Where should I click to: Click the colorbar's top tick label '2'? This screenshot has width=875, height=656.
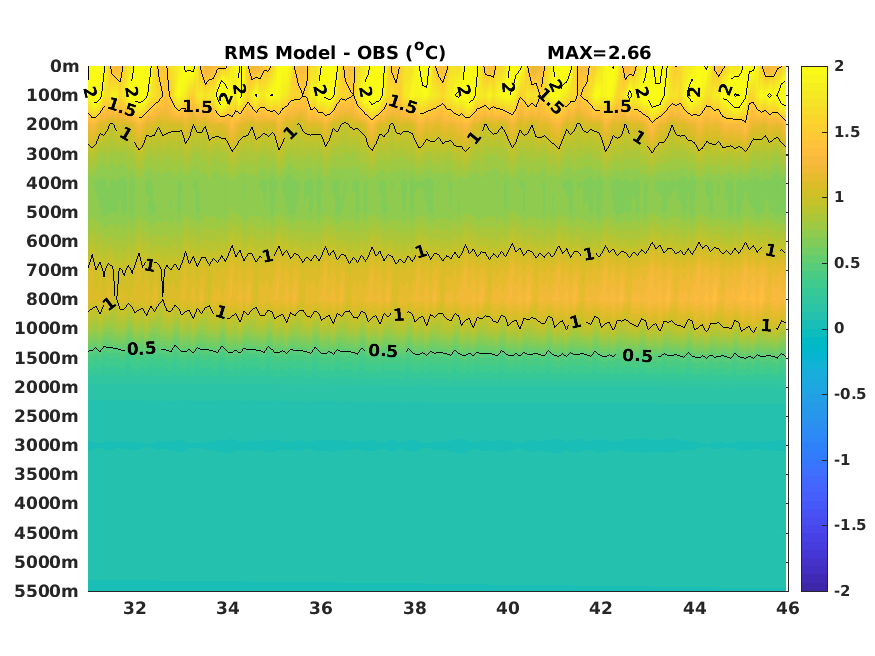839,66
